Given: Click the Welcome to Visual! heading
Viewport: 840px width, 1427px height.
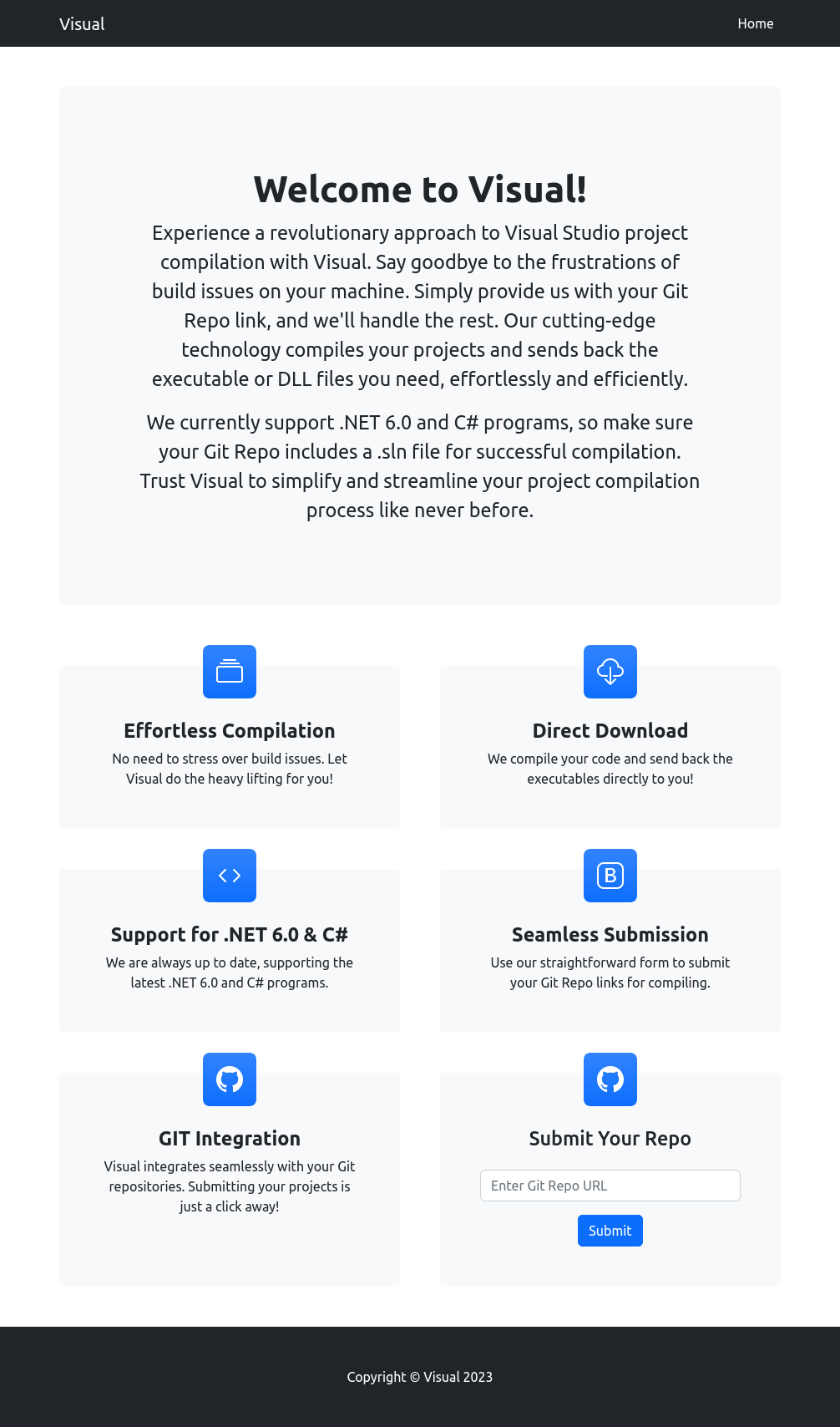Looking at the screenshot, I should click(420, 190).
